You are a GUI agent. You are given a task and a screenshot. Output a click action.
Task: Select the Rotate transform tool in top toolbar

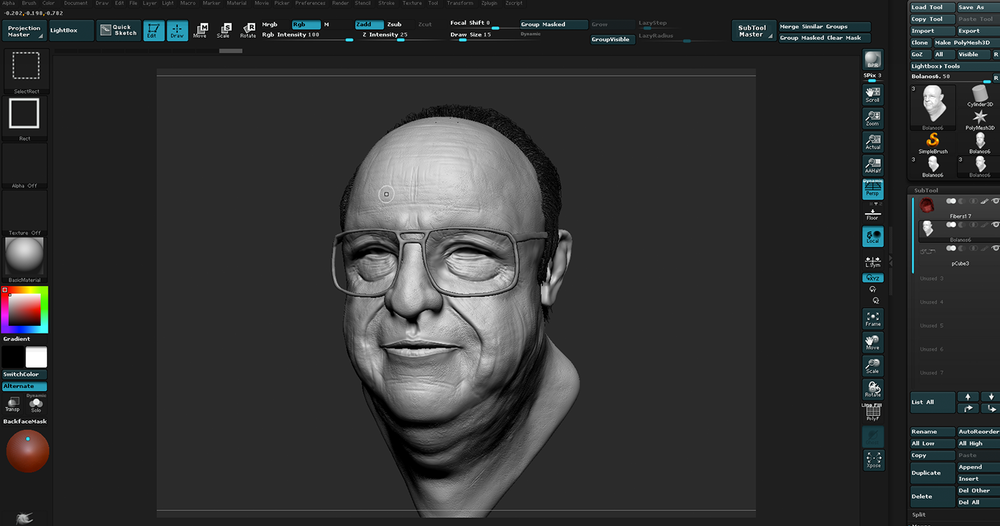(248, 31)
